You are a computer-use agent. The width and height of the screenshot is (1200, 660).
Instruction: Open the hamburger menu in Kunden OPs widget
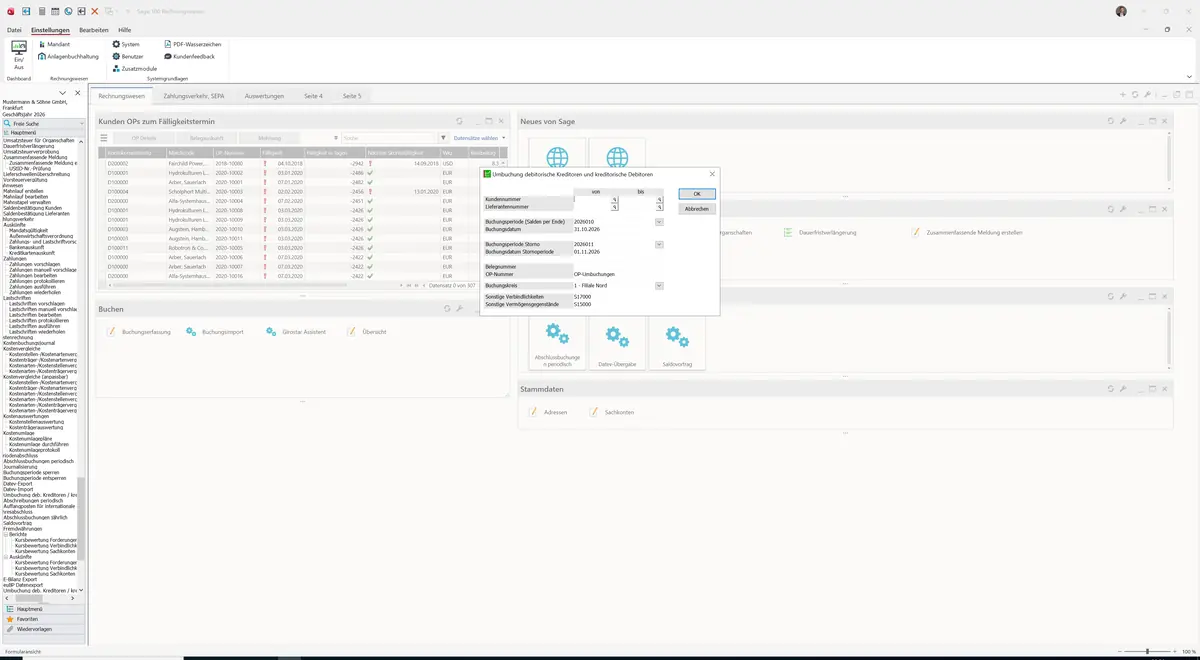(x=104, y=138)
